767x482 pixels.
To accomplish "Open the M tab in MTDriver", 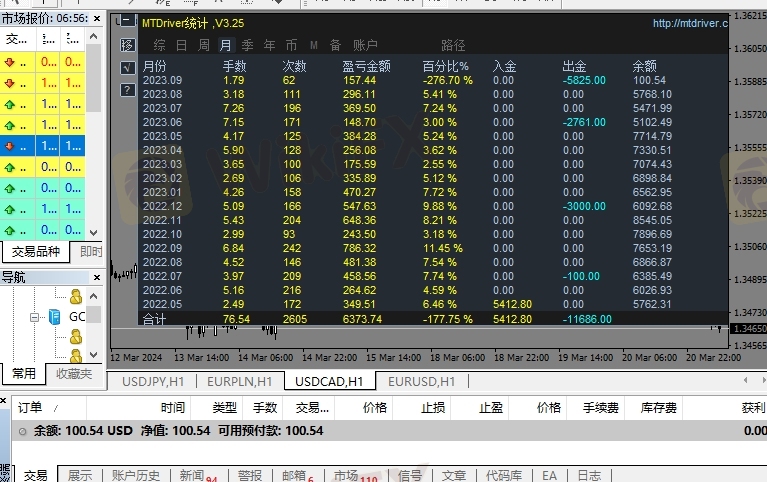I will 314,46.
